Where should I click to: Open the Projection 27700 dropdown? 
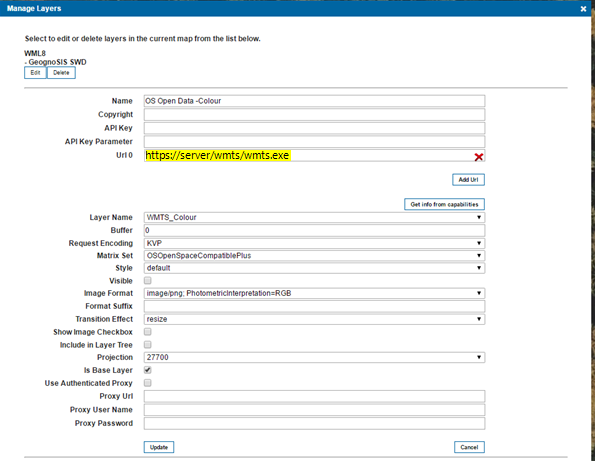(314, 357)
